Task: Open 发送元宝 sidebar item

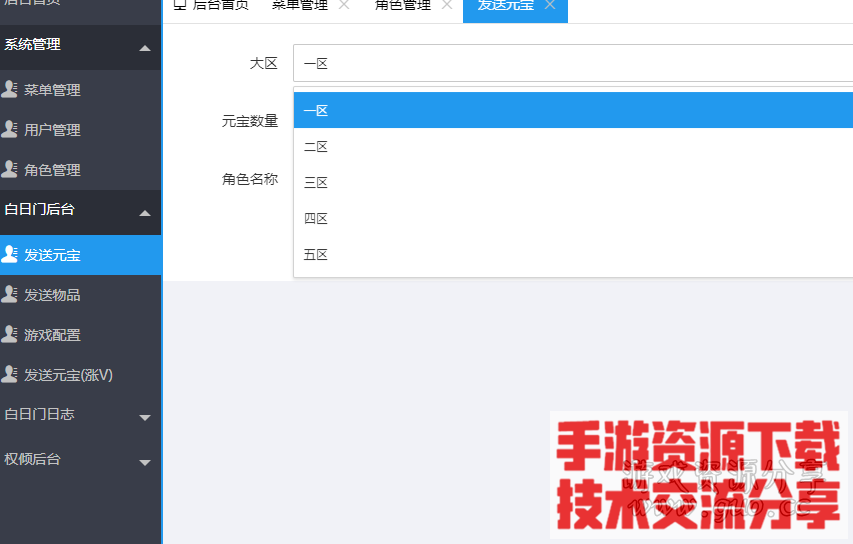Action: click(81, 255)
